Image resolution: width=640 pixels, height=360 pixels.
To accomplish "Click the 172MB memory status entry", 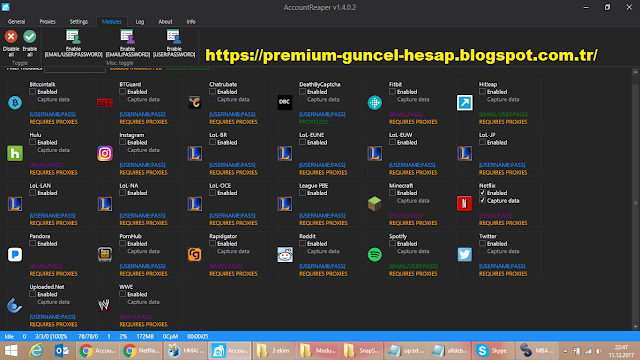I will tap(145, 337).
